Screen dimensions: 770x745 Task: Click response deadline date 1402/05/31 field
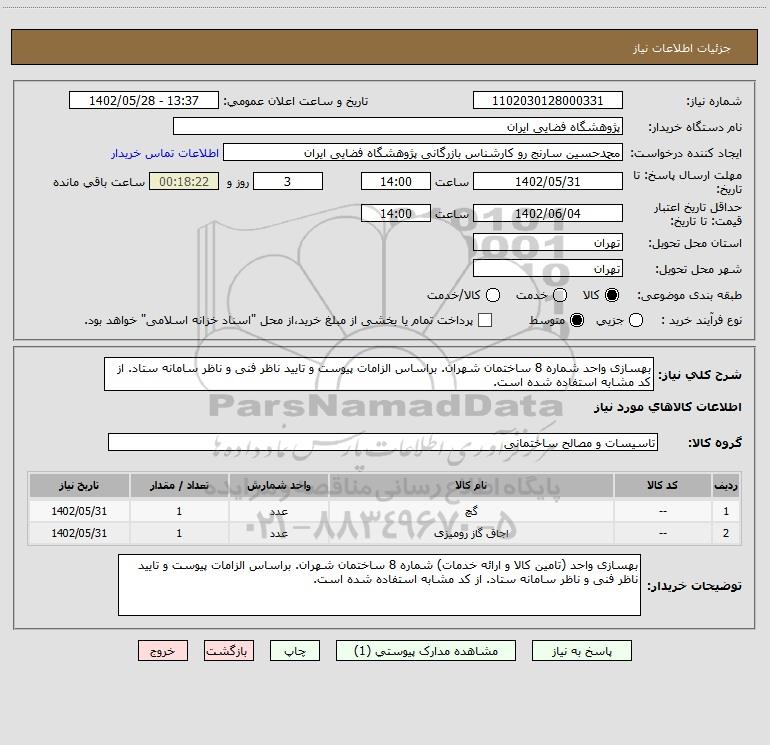click(x=548, y=181)
